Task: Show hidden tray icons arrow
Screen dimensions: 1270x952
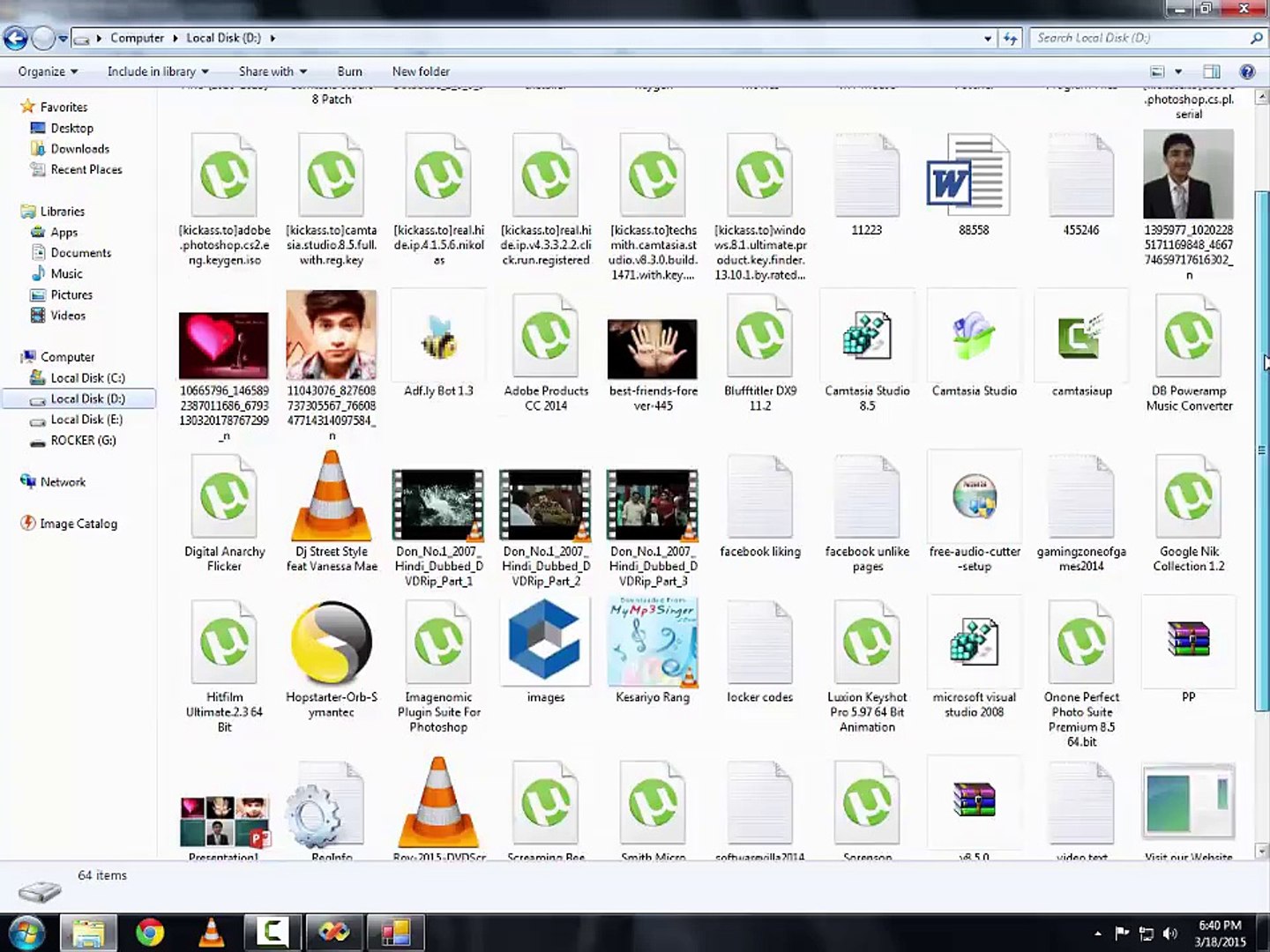Action: [1098, 933]
